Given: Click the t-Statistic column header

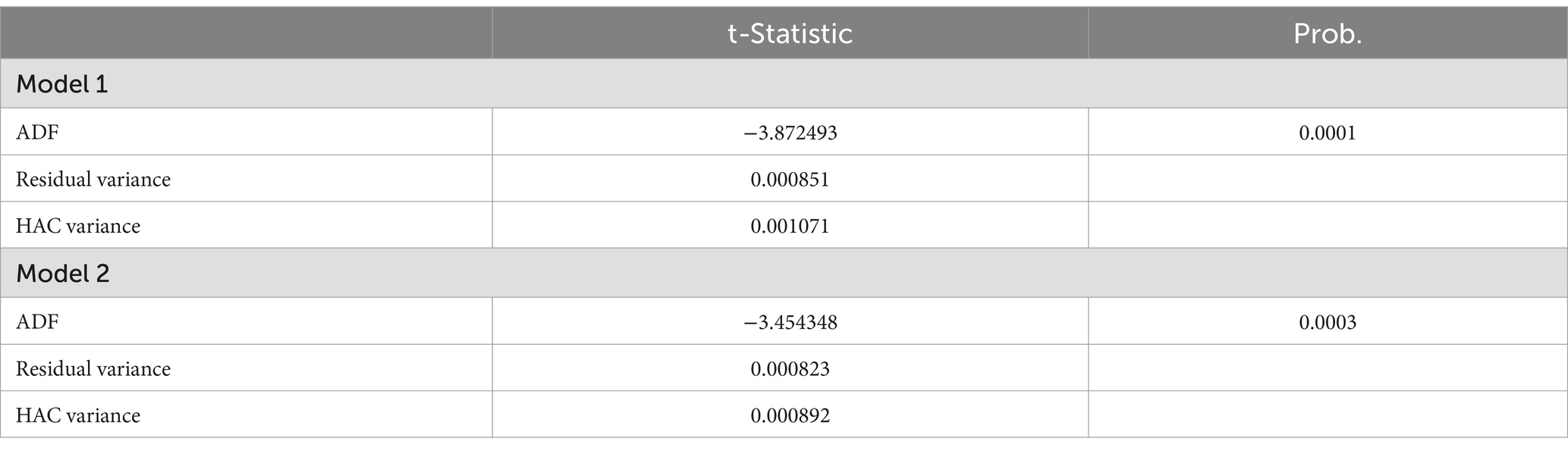Looking at the screenshot, I should 790,34.
